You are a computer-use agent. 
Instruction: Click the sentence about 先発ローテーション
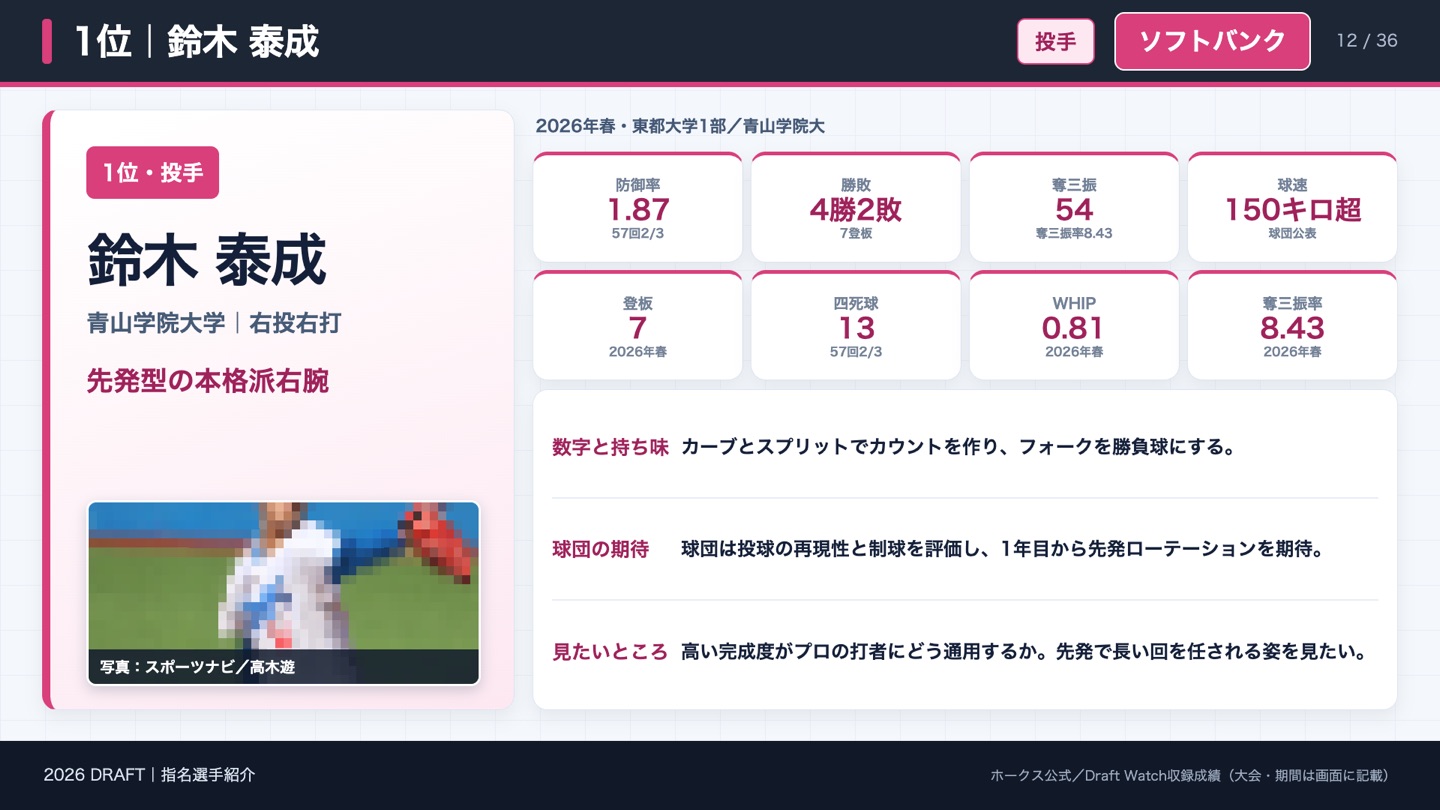click(1003, 549)
